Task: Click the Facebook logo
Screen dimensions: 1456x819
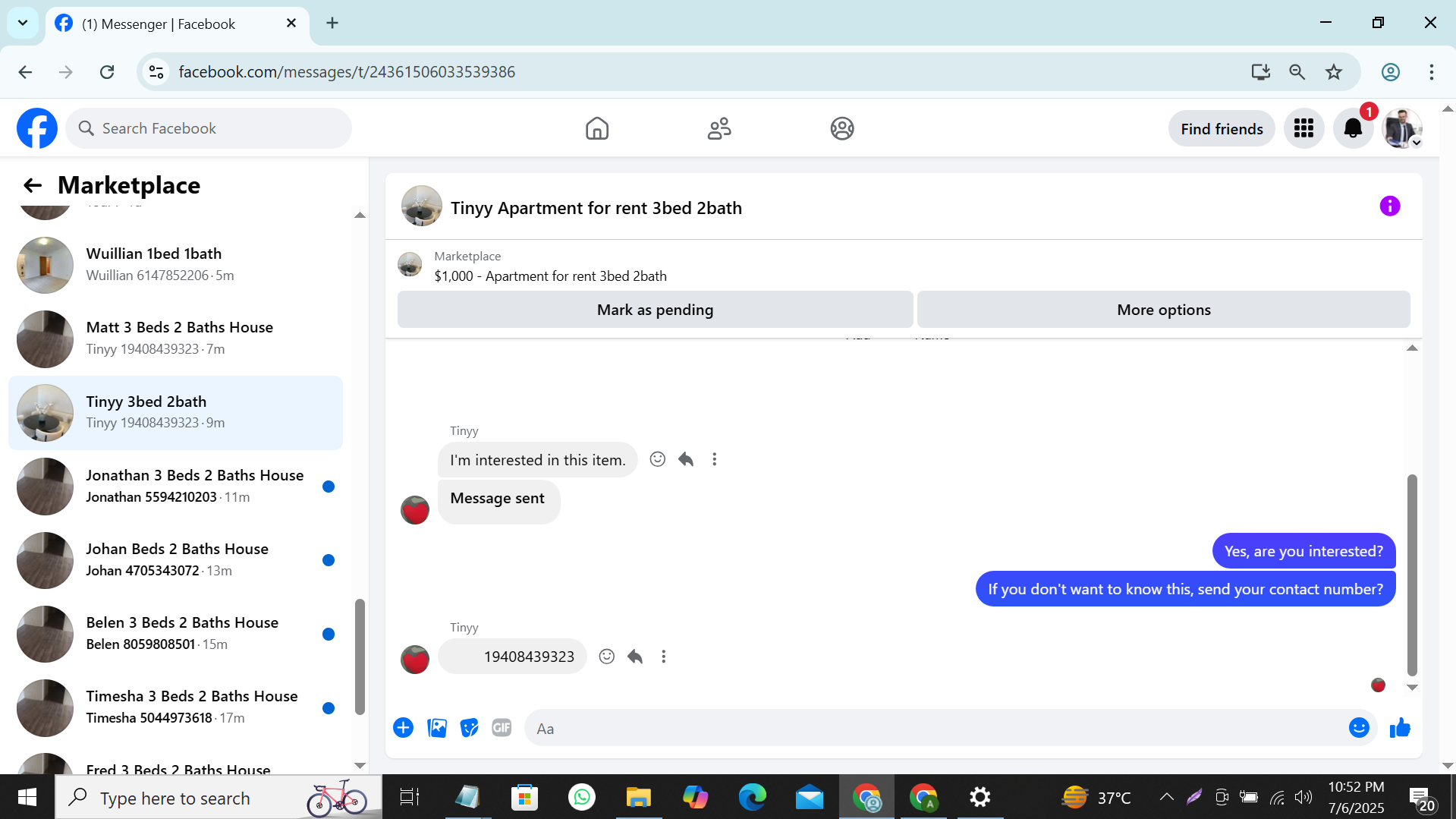Action: tap(37, 128)
